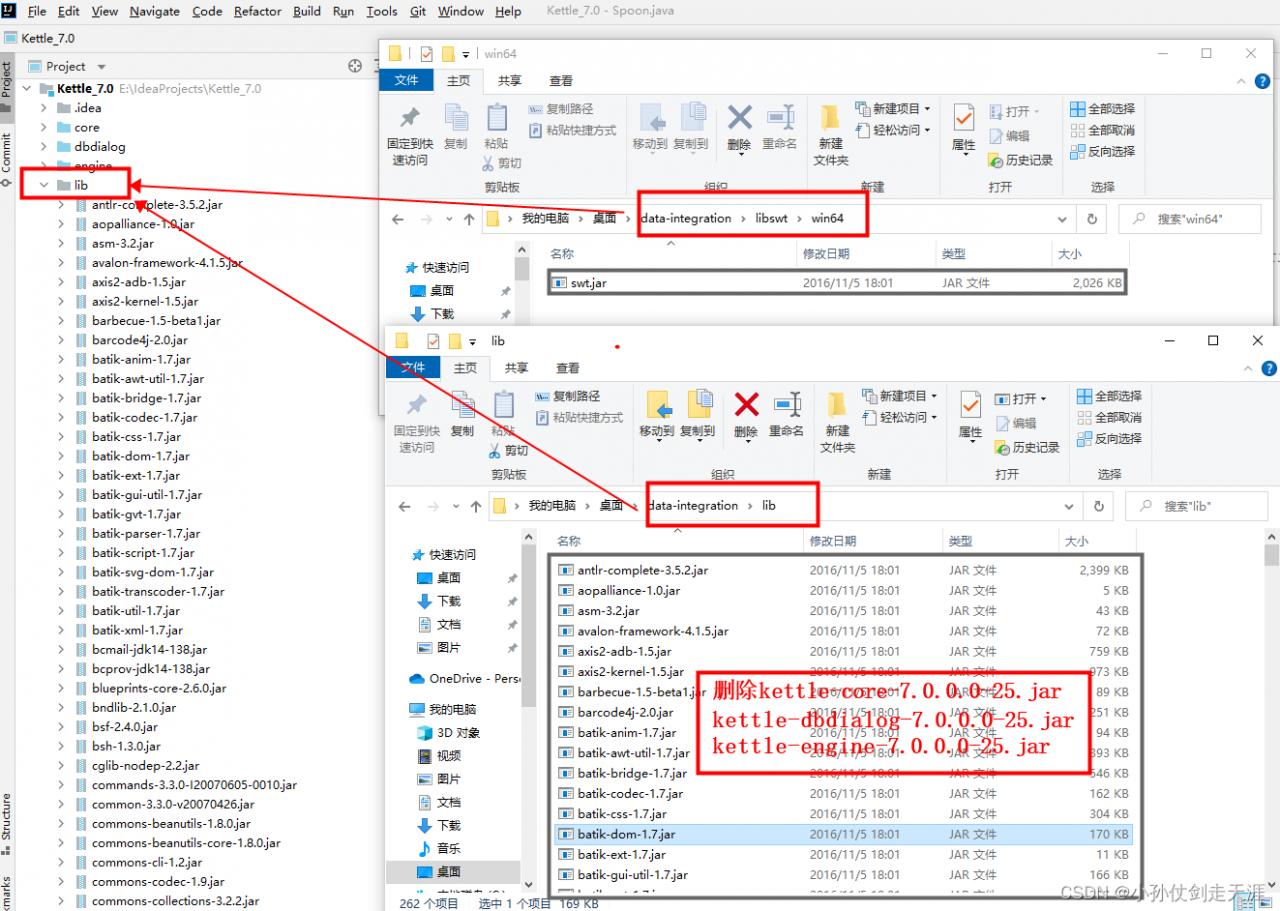
Task: Sort by Name column in lib window
Action: point(568,541)
